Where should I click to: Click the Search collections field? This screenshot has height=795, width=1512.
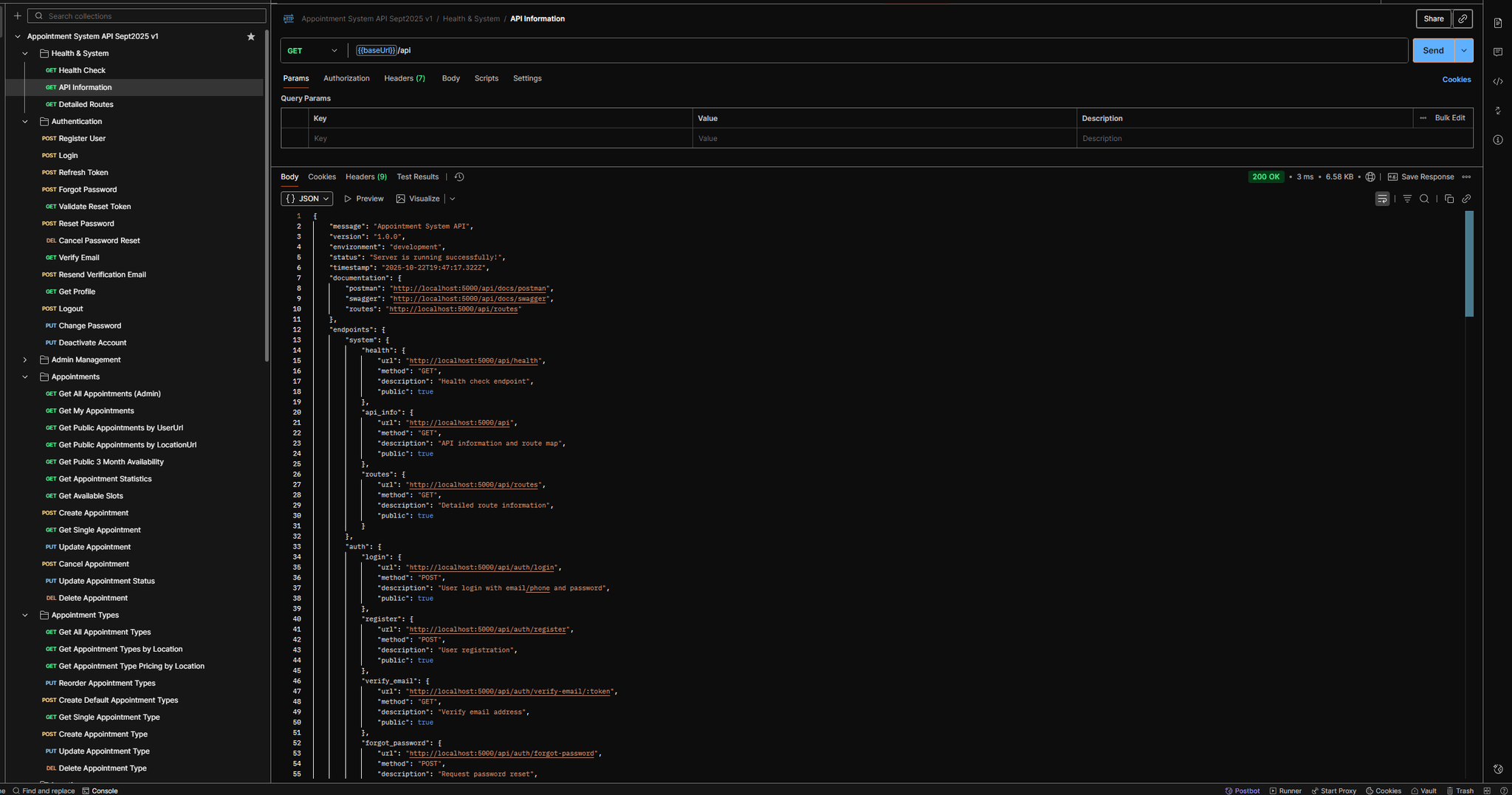coord(147,16)
